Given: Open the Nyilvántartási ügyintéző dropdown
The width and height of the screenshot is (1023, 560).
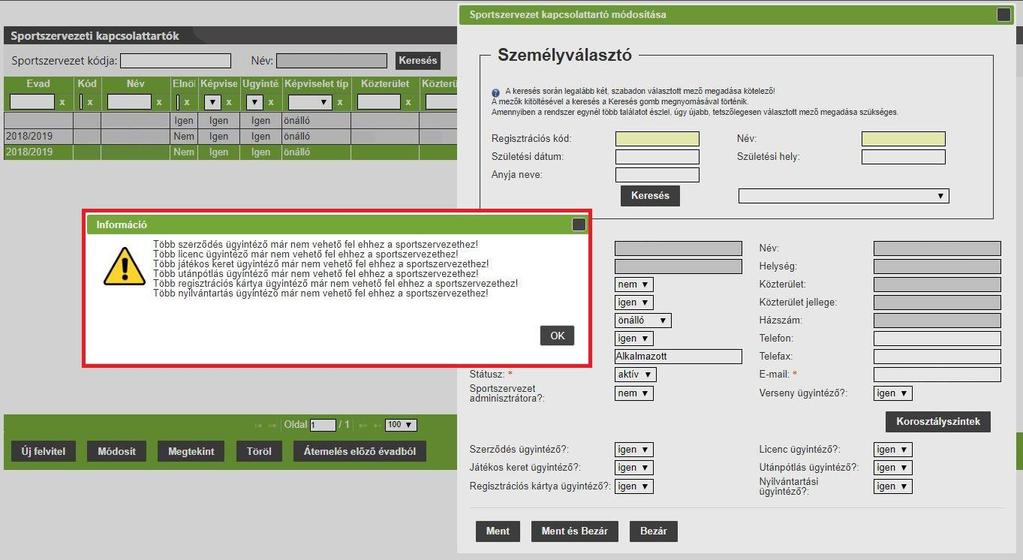Looking at the screenshot, I should [893, 486].
